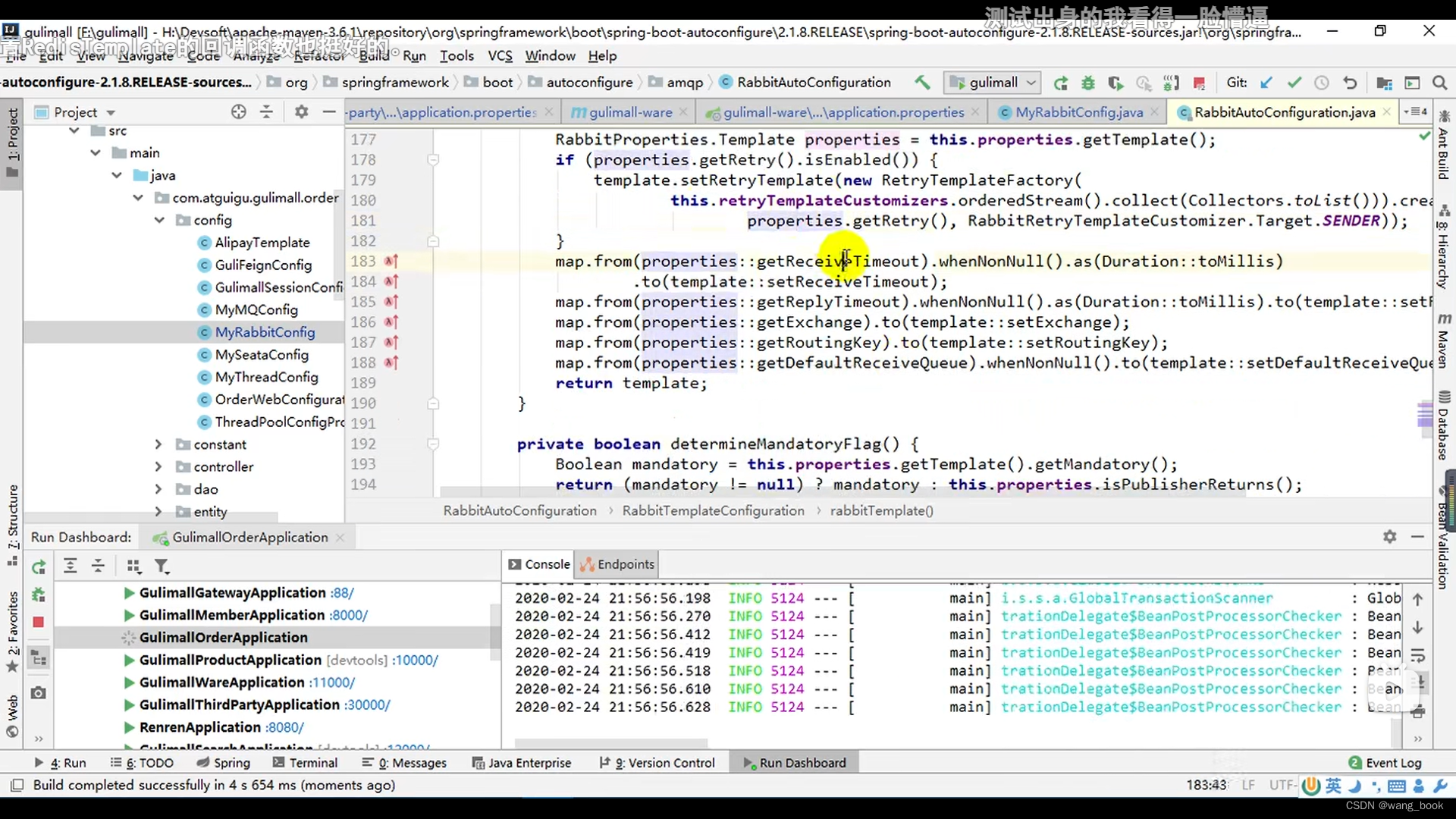Close the RabbitAutoConfiguration.java tab
Image resolution: width=1456 pixels, height=819 pixels.
1387,111
